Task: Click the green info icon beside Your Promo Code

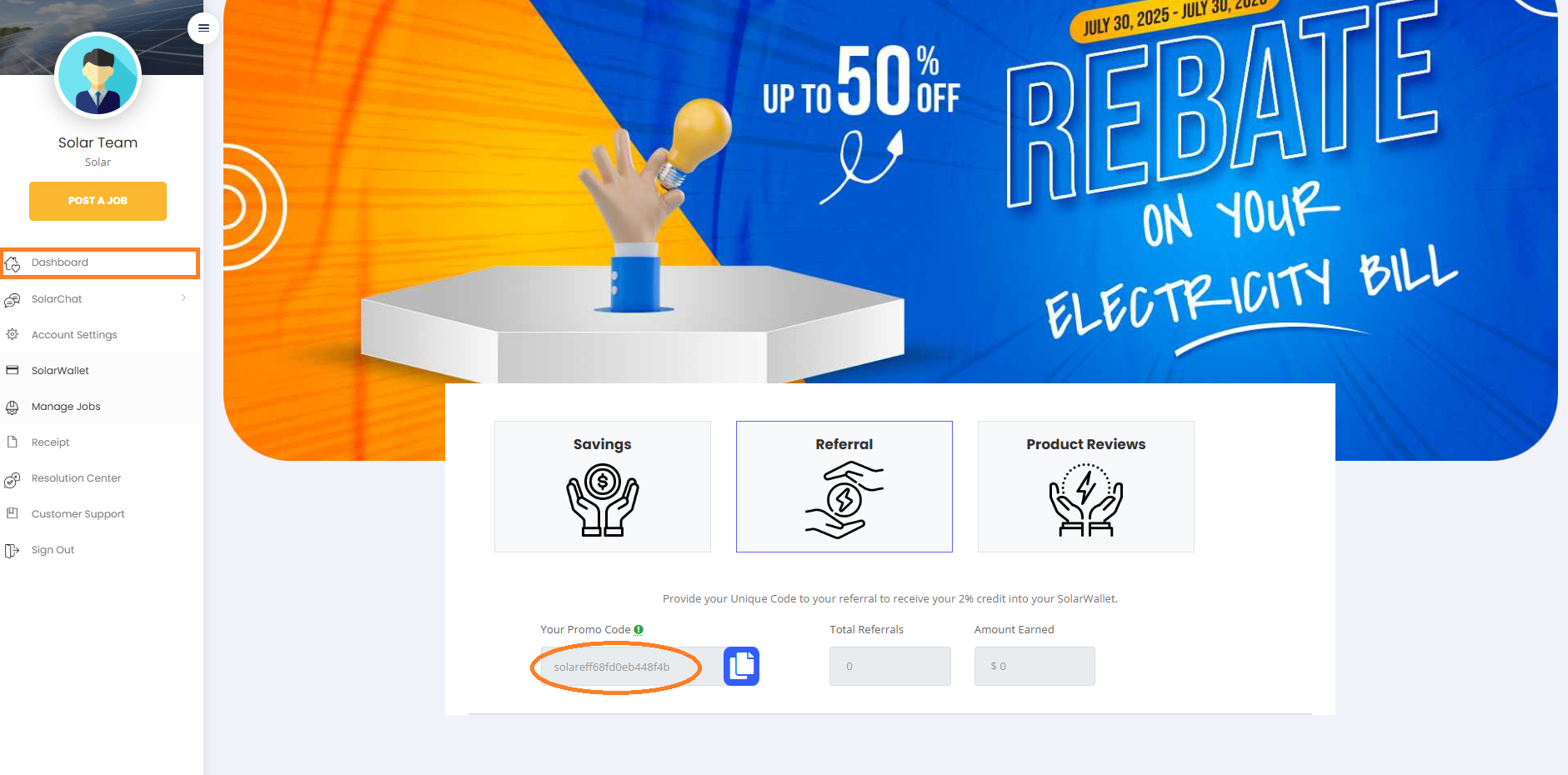Action: pos(639,630)
